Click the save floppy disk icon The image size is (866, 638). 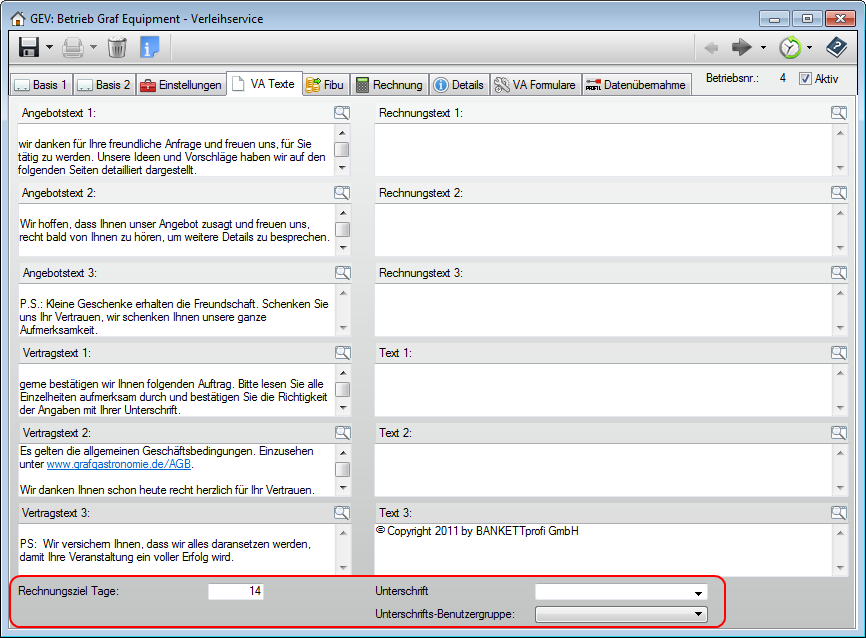point(29,47)
